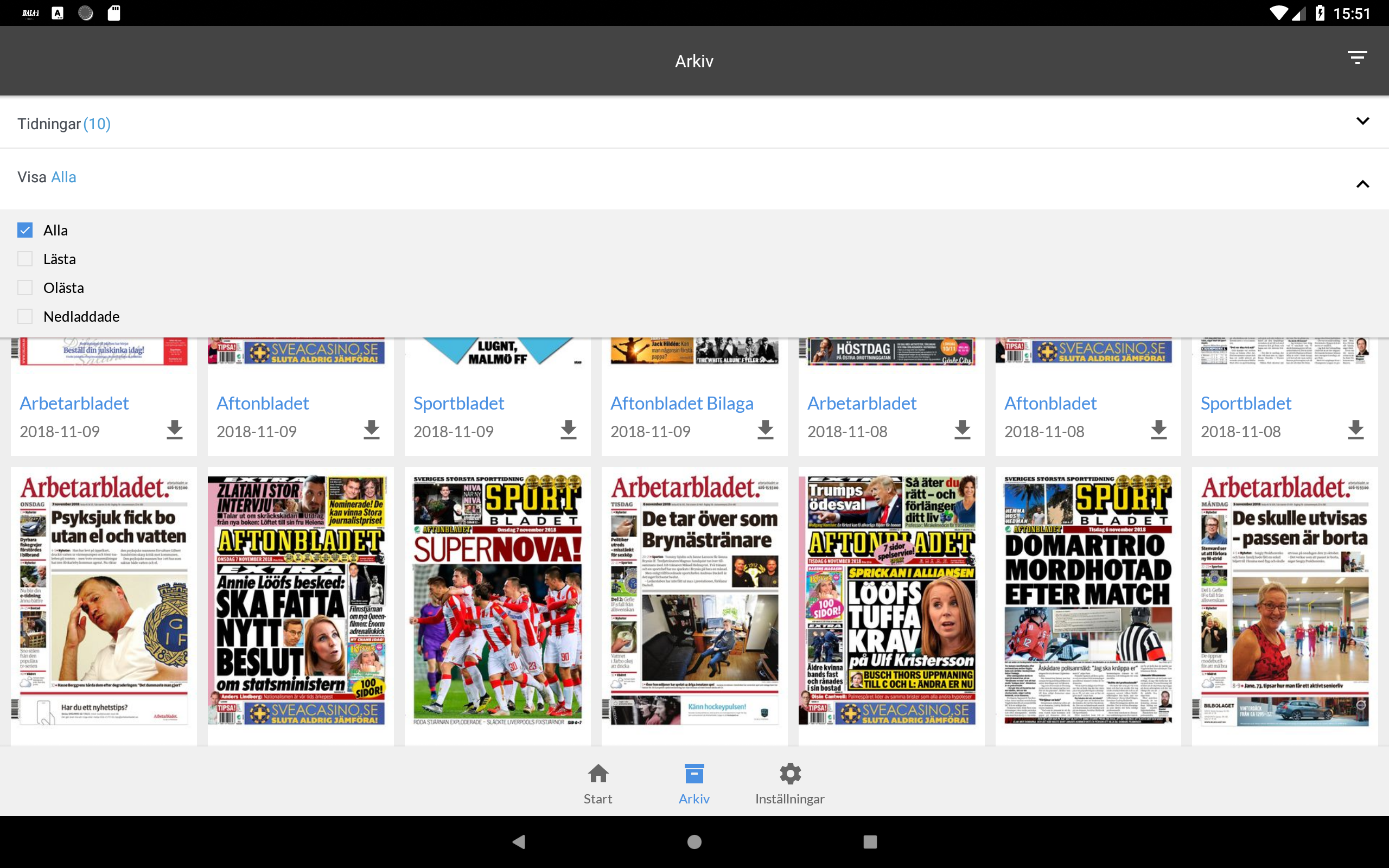Download Aftonbladet 2018-11-08 issue
The width and height of the screenshot is (1389, 868).
click(1159, 430)
